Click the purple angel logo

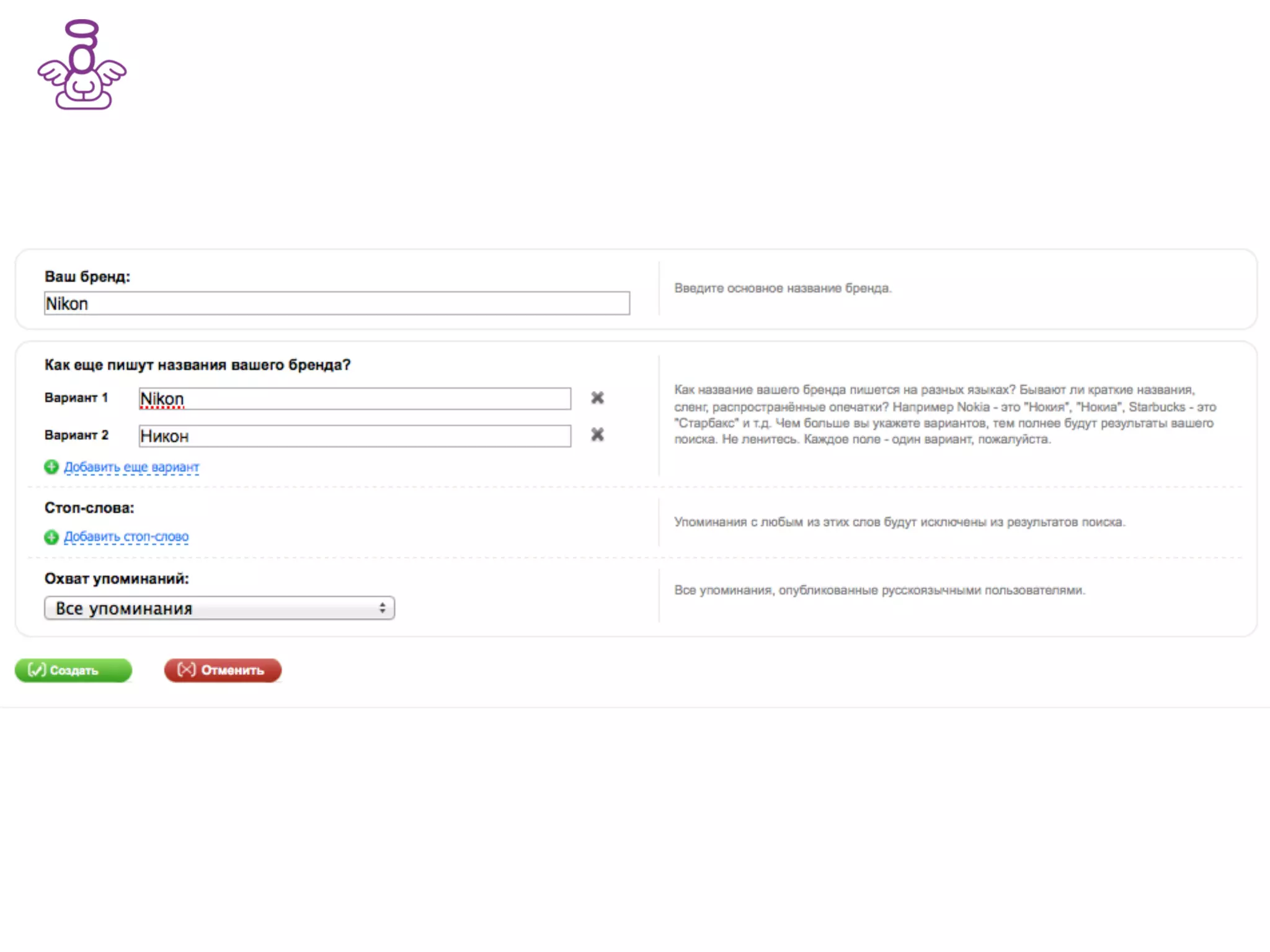(x=82, y=65)
